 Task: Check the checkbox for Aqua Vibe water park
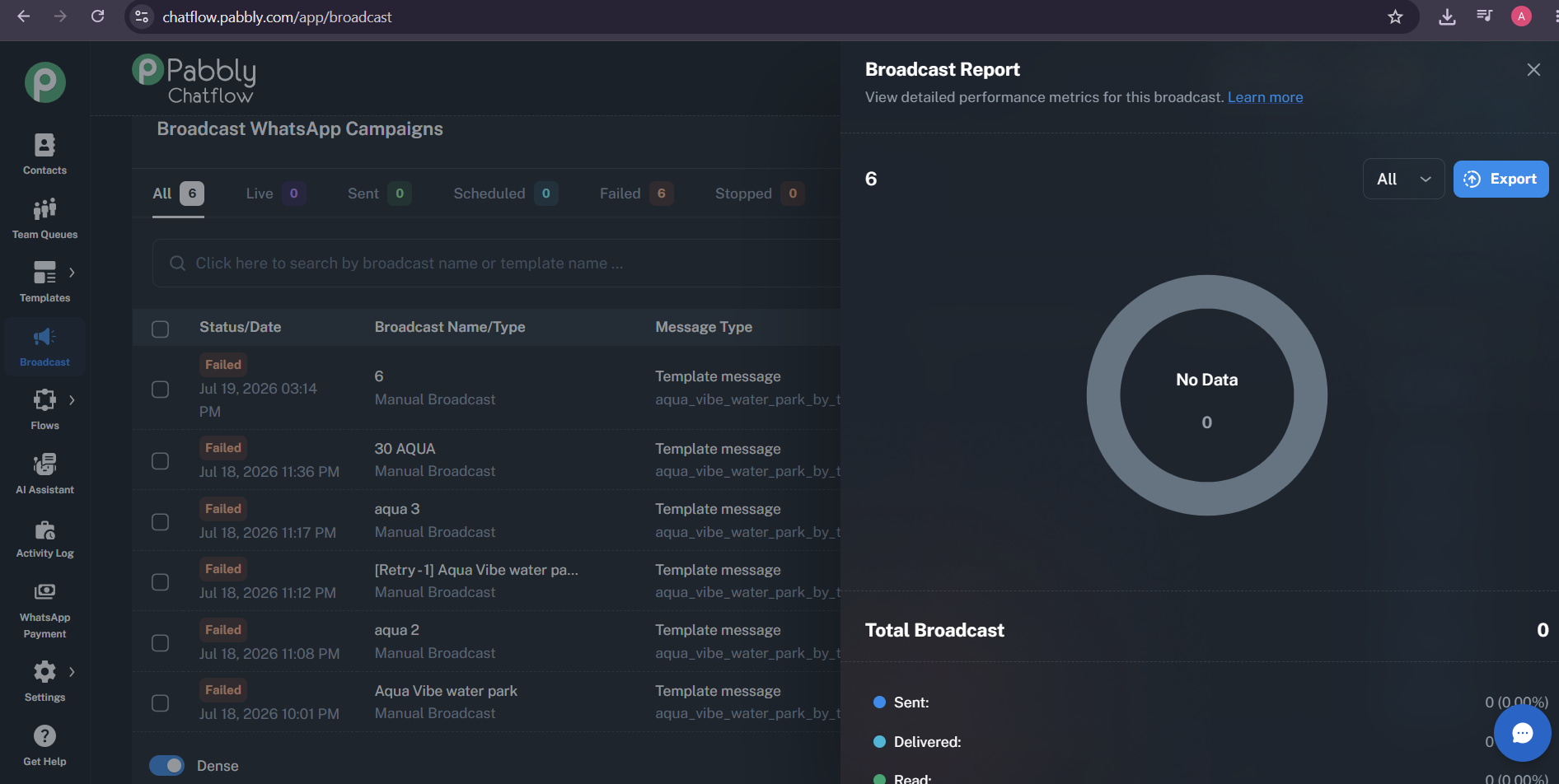[x=161, y=702]
